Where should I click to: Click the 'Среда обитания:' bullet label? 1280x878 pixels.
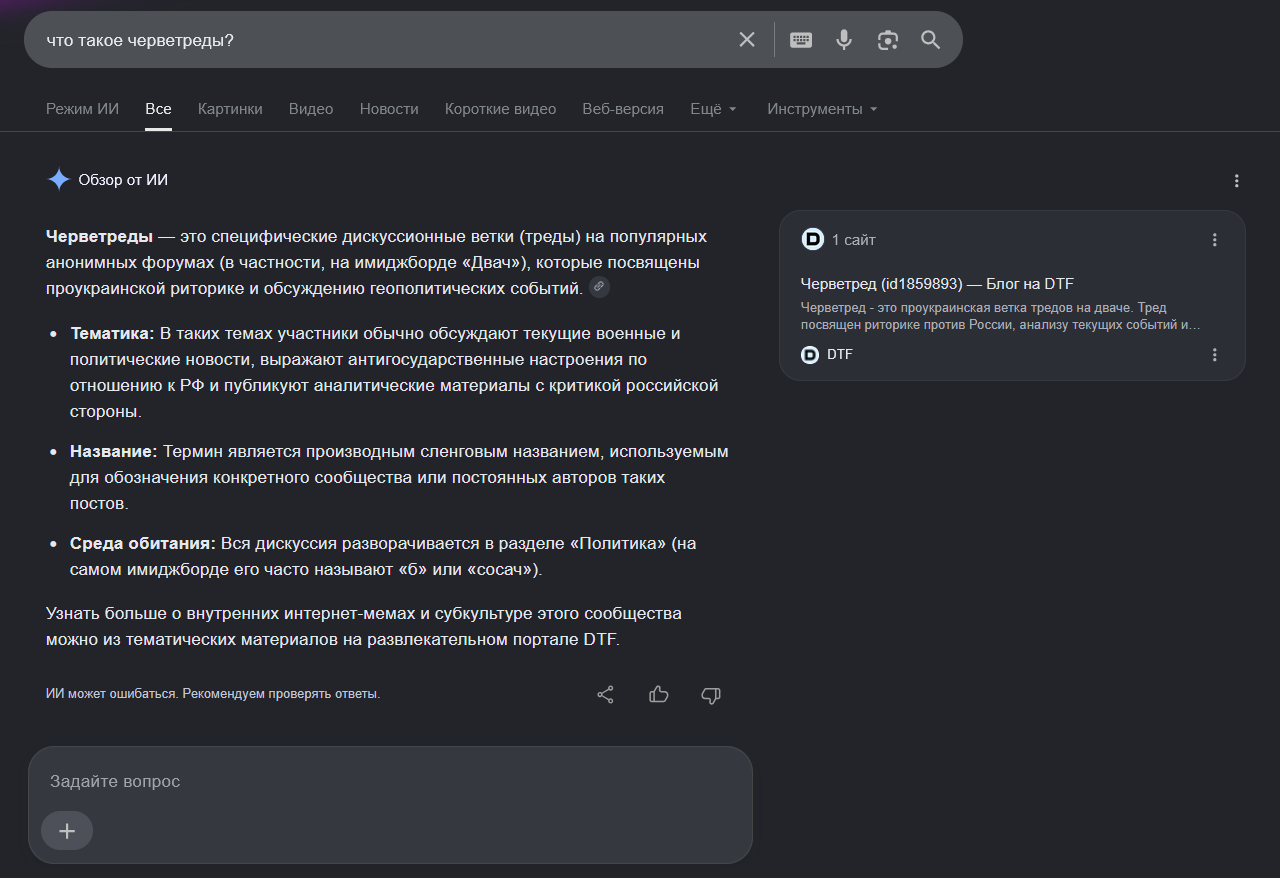click(143, 544)
